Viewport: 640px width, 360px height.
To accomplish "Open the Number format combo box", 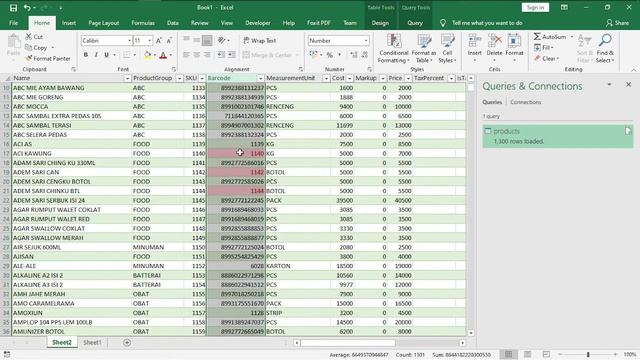I will point(338,40).
